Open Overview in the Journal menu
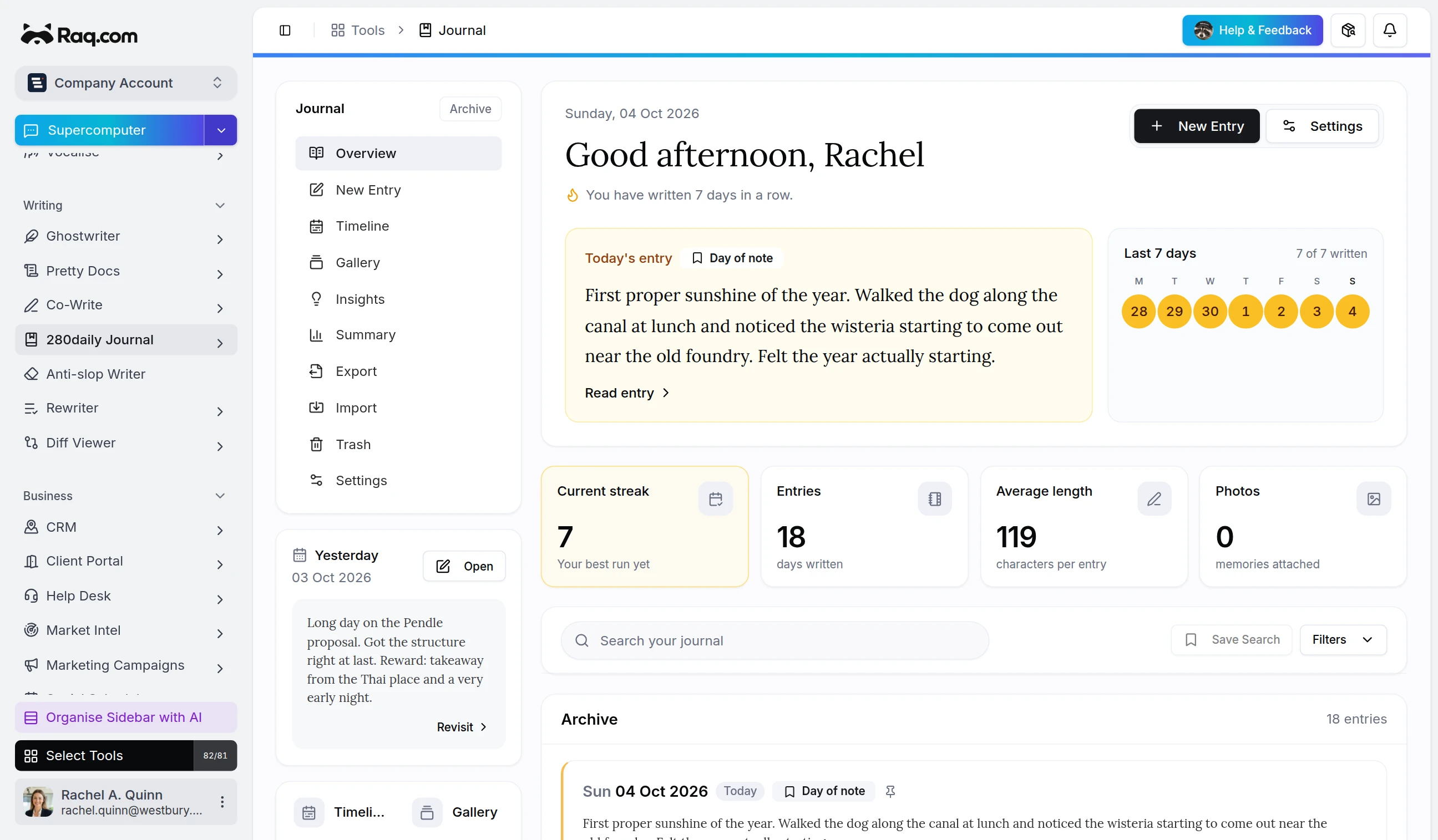1438x840 pixels. 398,154
